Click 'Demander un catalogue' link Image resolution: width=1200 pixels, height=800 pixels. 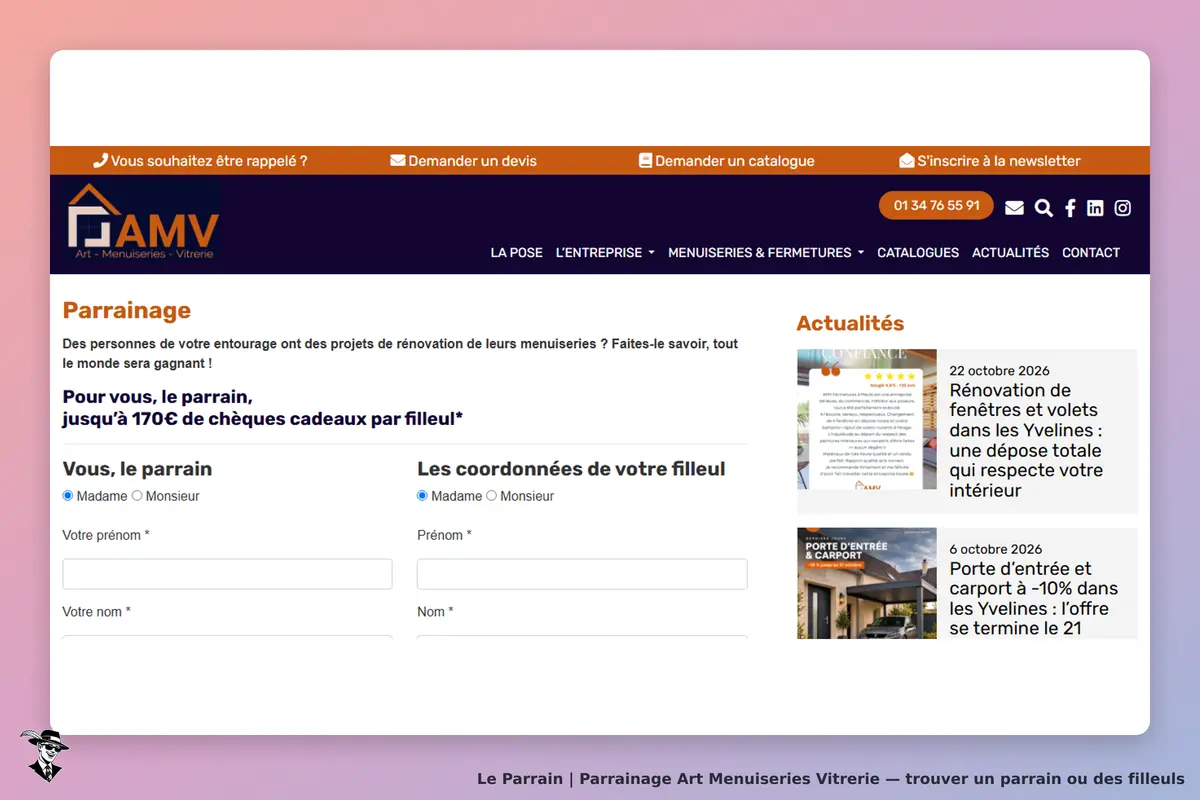(x=735, y=161)
